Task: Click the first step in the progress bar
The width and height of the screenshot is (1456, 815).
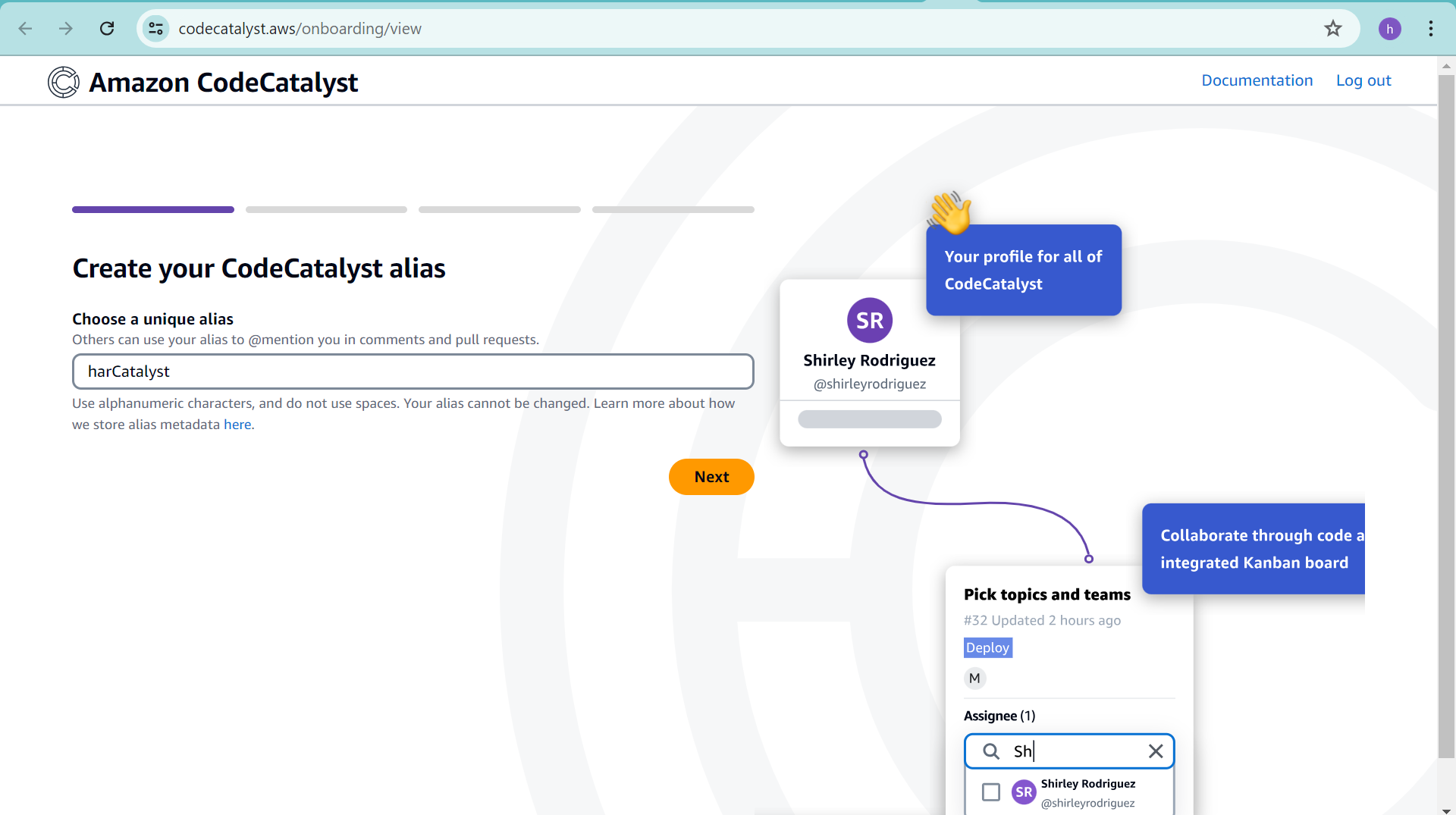Action: pyautogui.click(x=152, y=209)
